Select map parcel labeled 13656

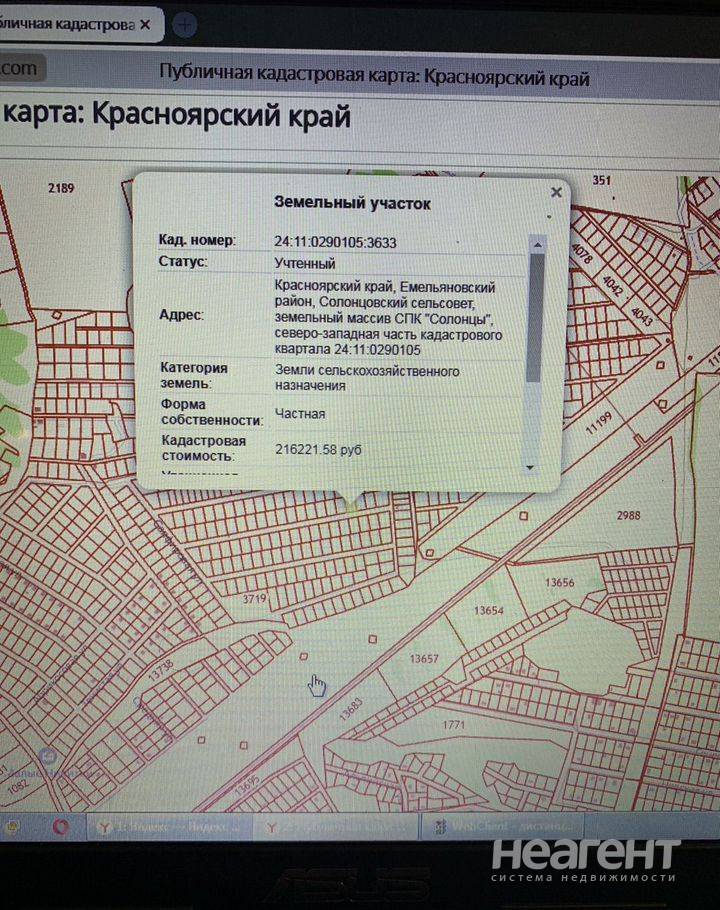click(559, 583)
